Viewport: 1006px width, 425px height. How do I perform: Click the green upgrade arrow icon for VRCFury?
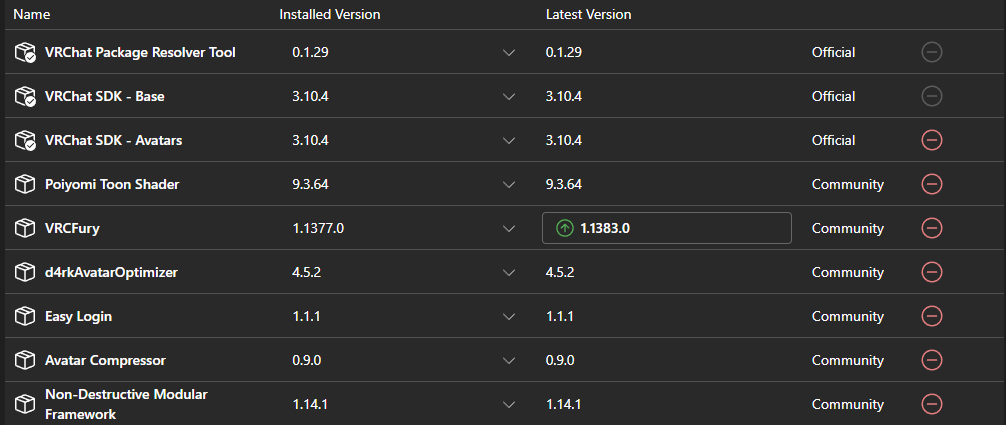(565, 228)
